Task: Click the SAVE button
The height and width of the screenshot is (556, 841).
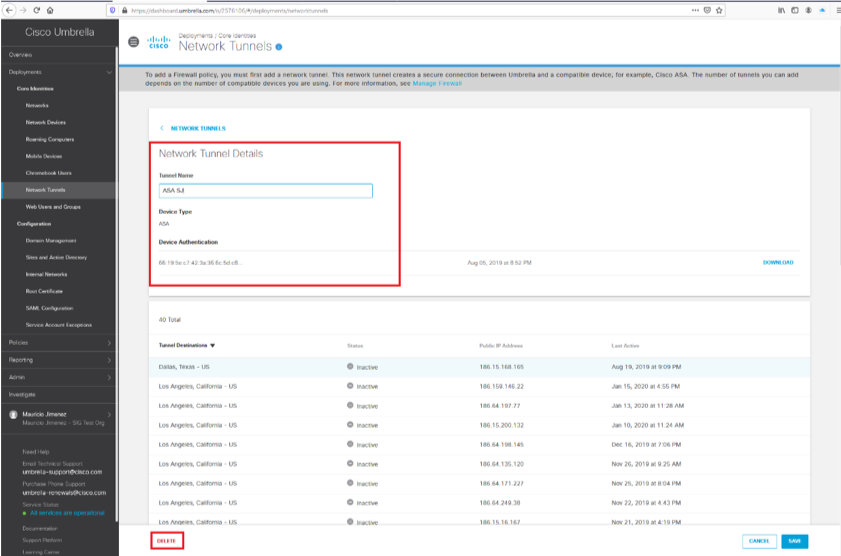Action: click(794, 541)
